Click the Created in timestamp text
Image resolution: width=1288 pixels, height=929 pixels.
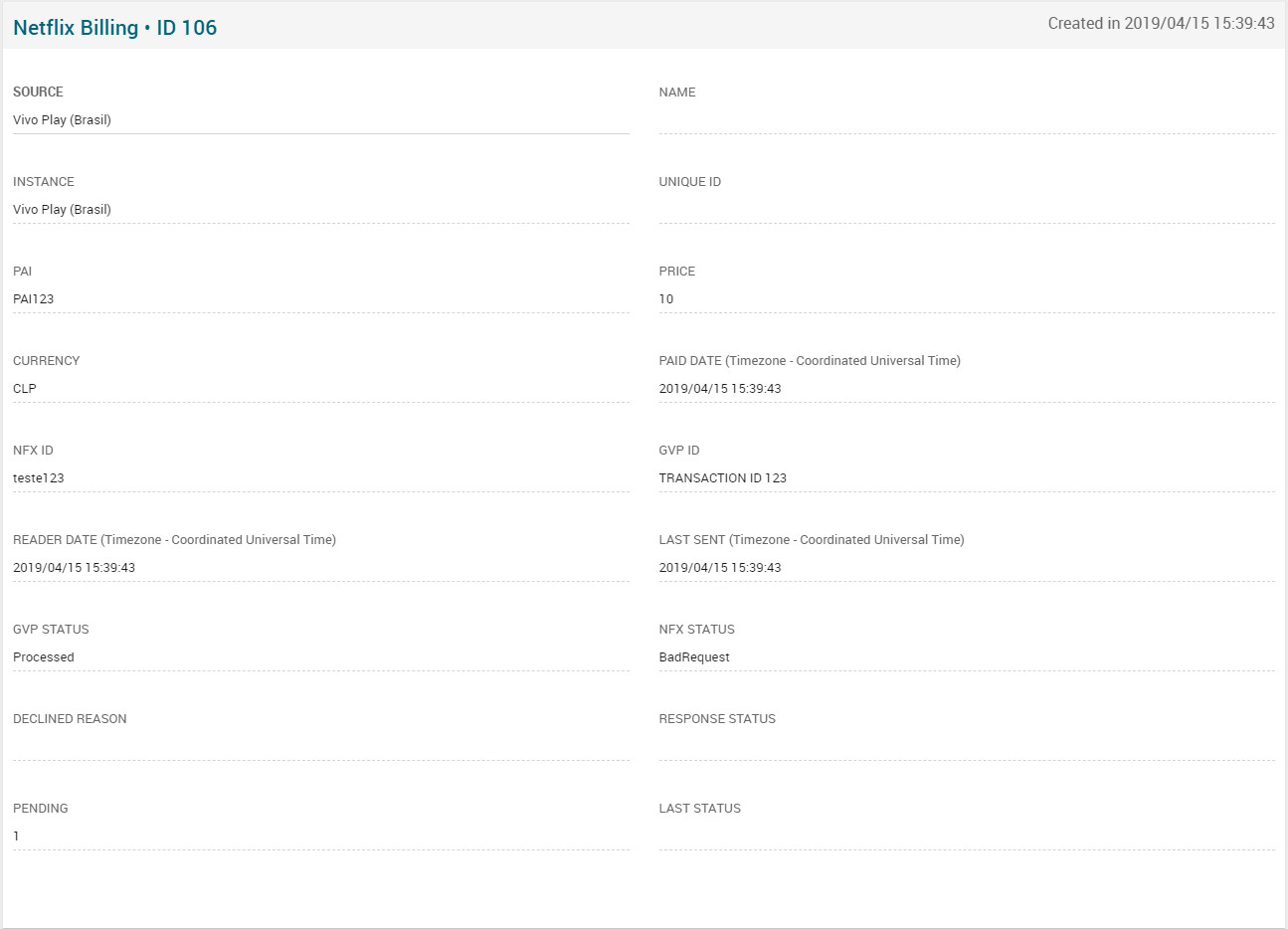[1161, 24]
